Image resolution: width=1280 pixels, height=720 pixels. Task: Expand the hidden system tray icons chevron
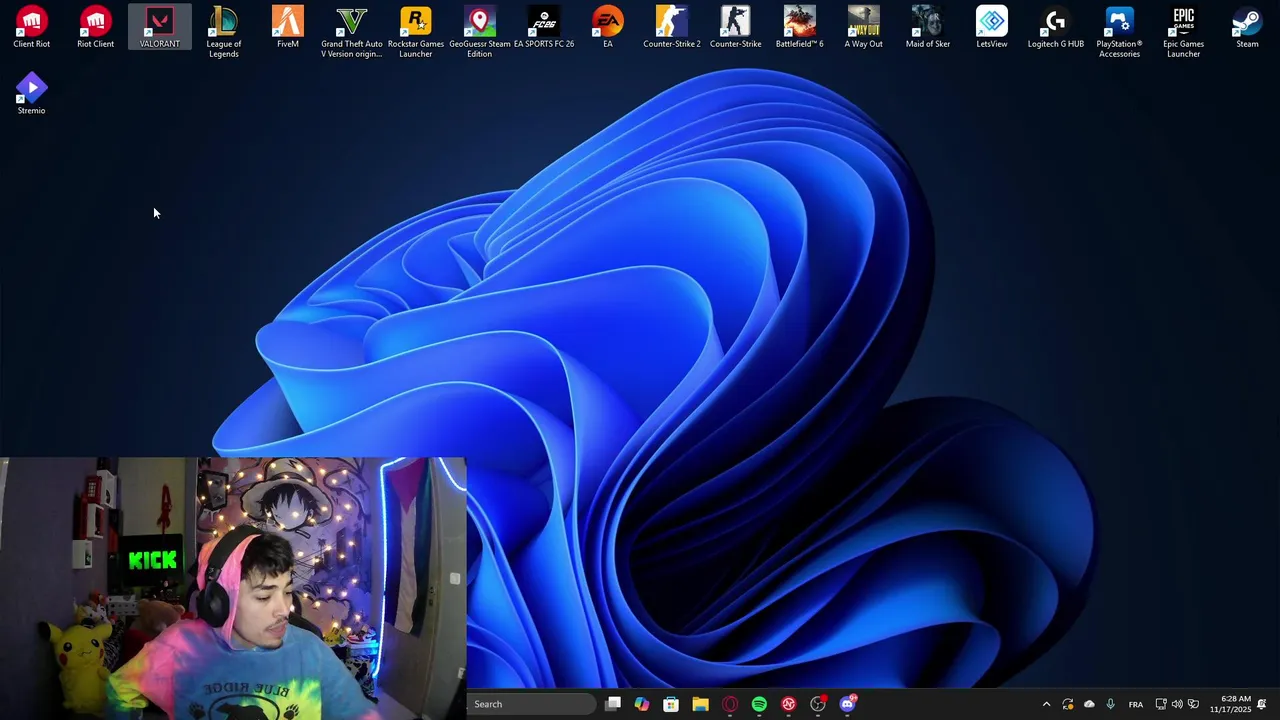[x=1047, y=704]
